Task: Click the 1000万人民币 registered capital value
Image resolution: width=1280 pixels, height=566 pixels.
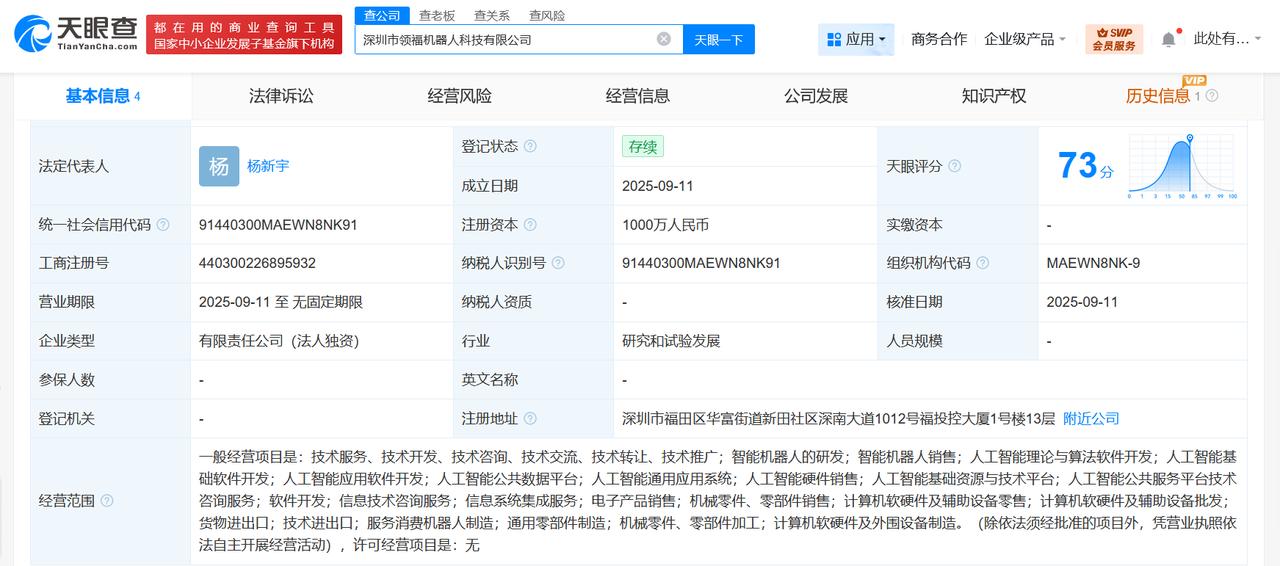Action: (665, 225)
